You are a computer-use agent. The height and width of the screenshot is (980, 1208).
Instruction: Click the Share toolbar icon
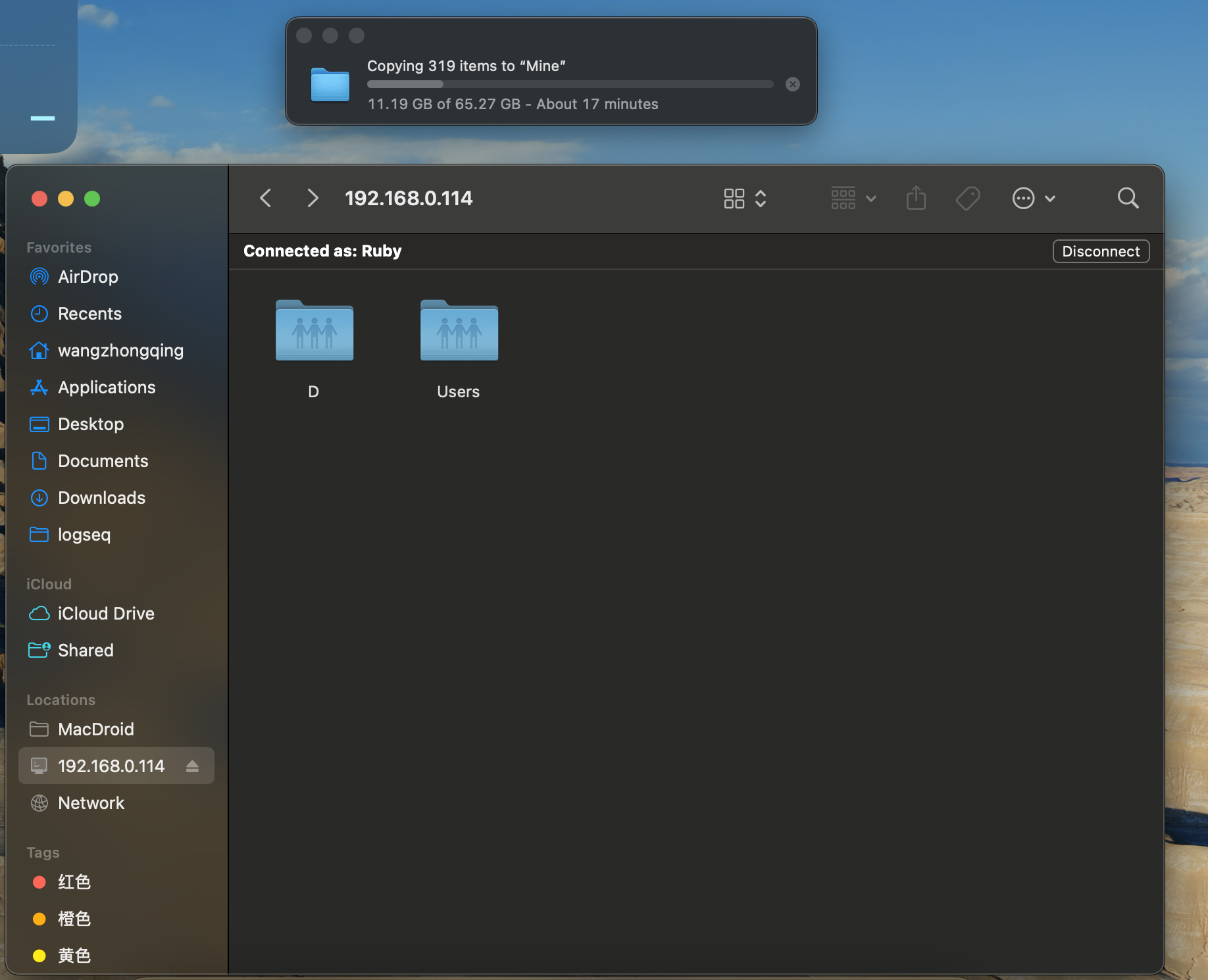(916, 198)
